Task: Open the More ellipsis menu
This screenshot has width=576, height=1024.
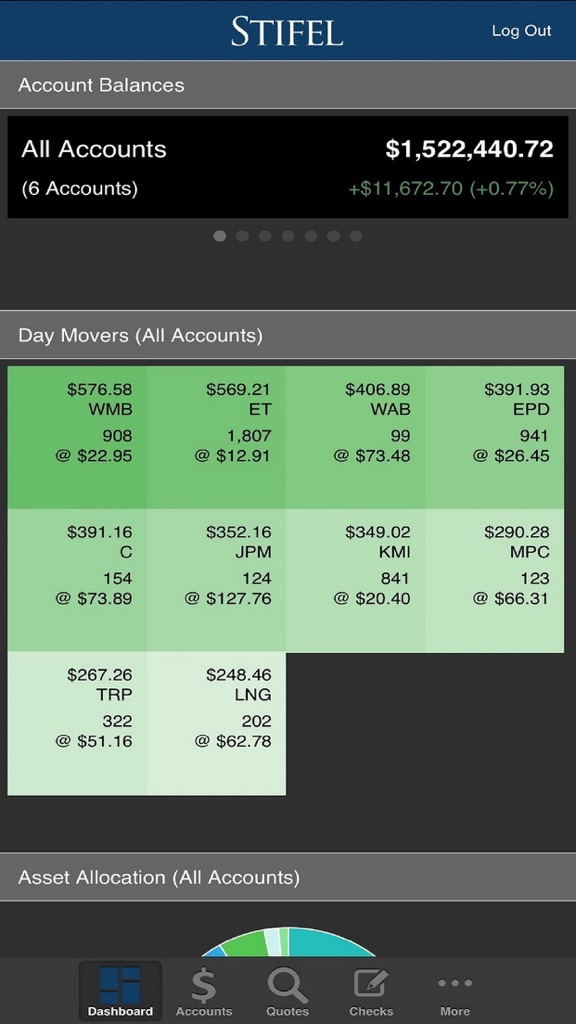Action: tap(455, 982)
